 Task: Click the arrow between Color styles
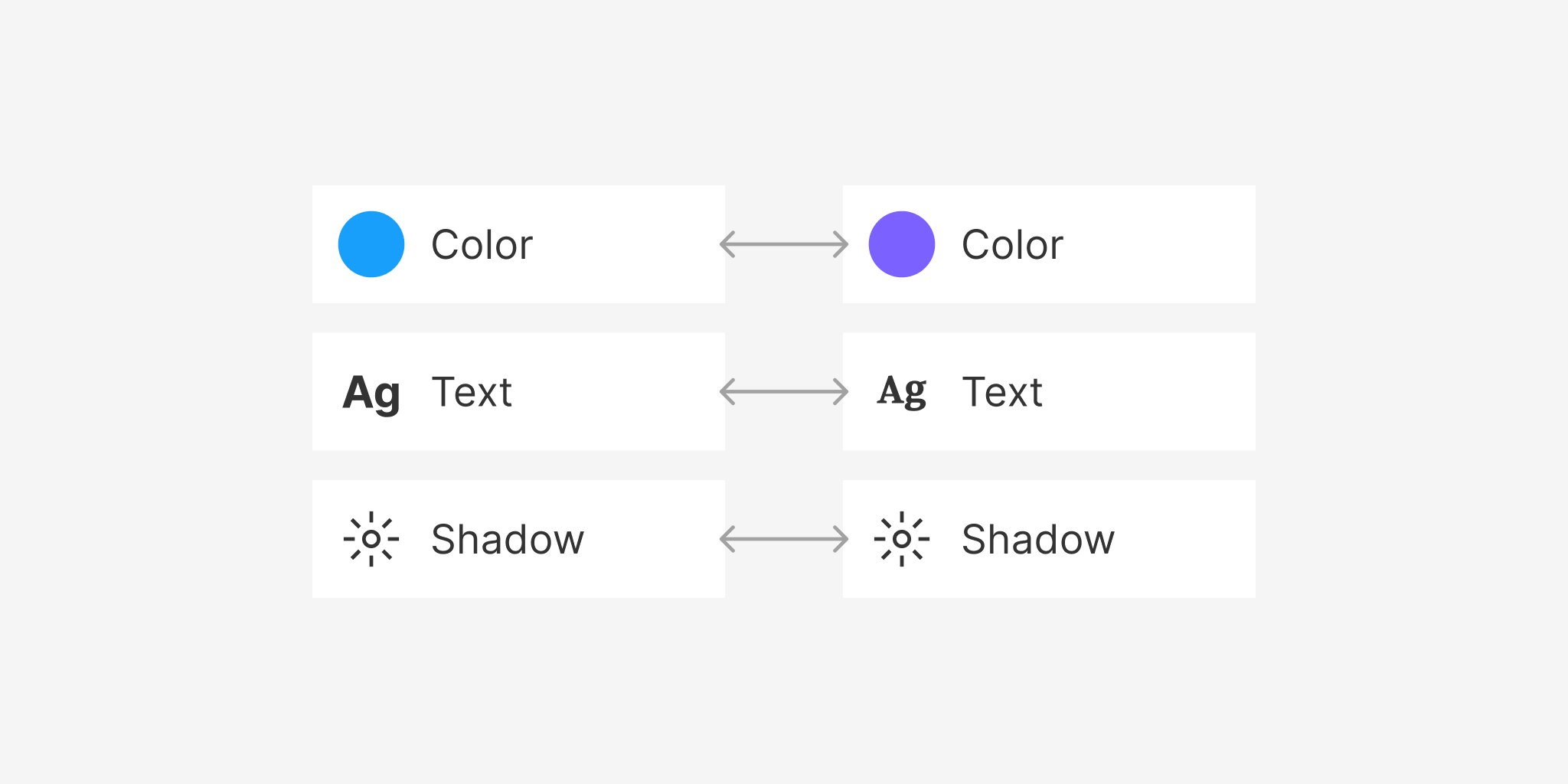pyautogui.click(x=784, y=244)
